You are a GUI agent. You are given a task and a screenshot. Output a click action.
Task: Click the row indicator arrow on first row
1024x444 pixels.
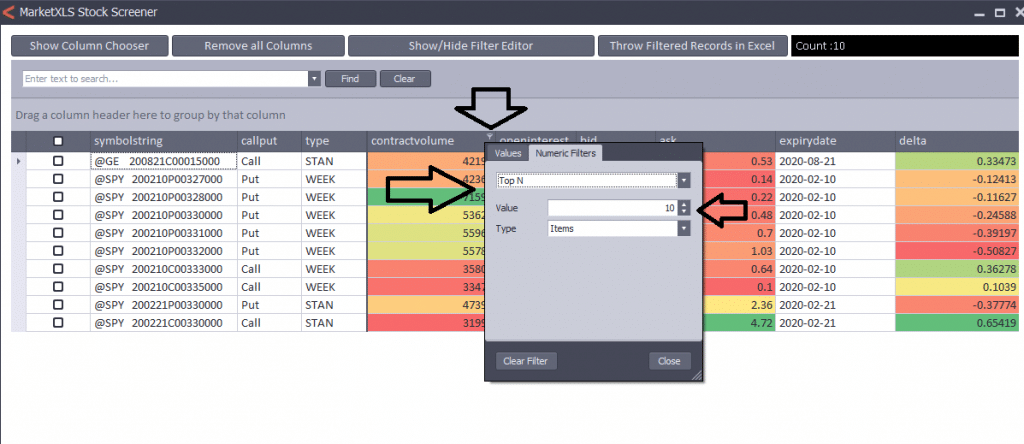pos(19,161)
